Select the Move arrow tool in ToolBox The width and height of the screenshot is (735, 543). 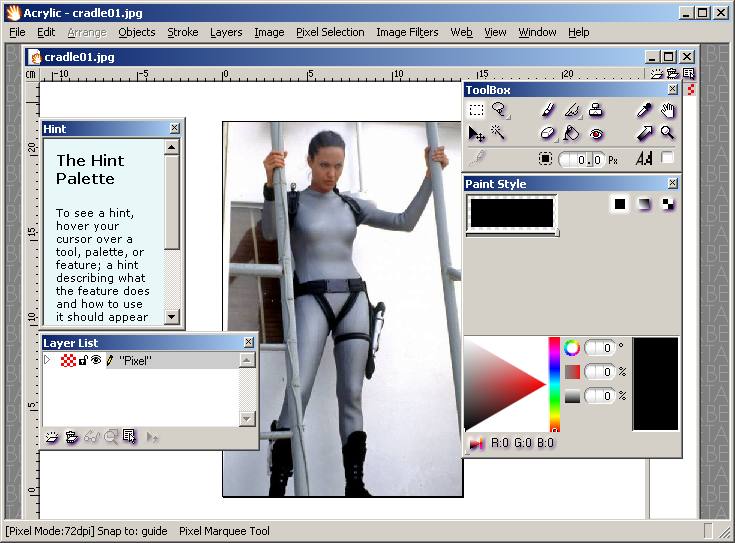pos(476,134)
